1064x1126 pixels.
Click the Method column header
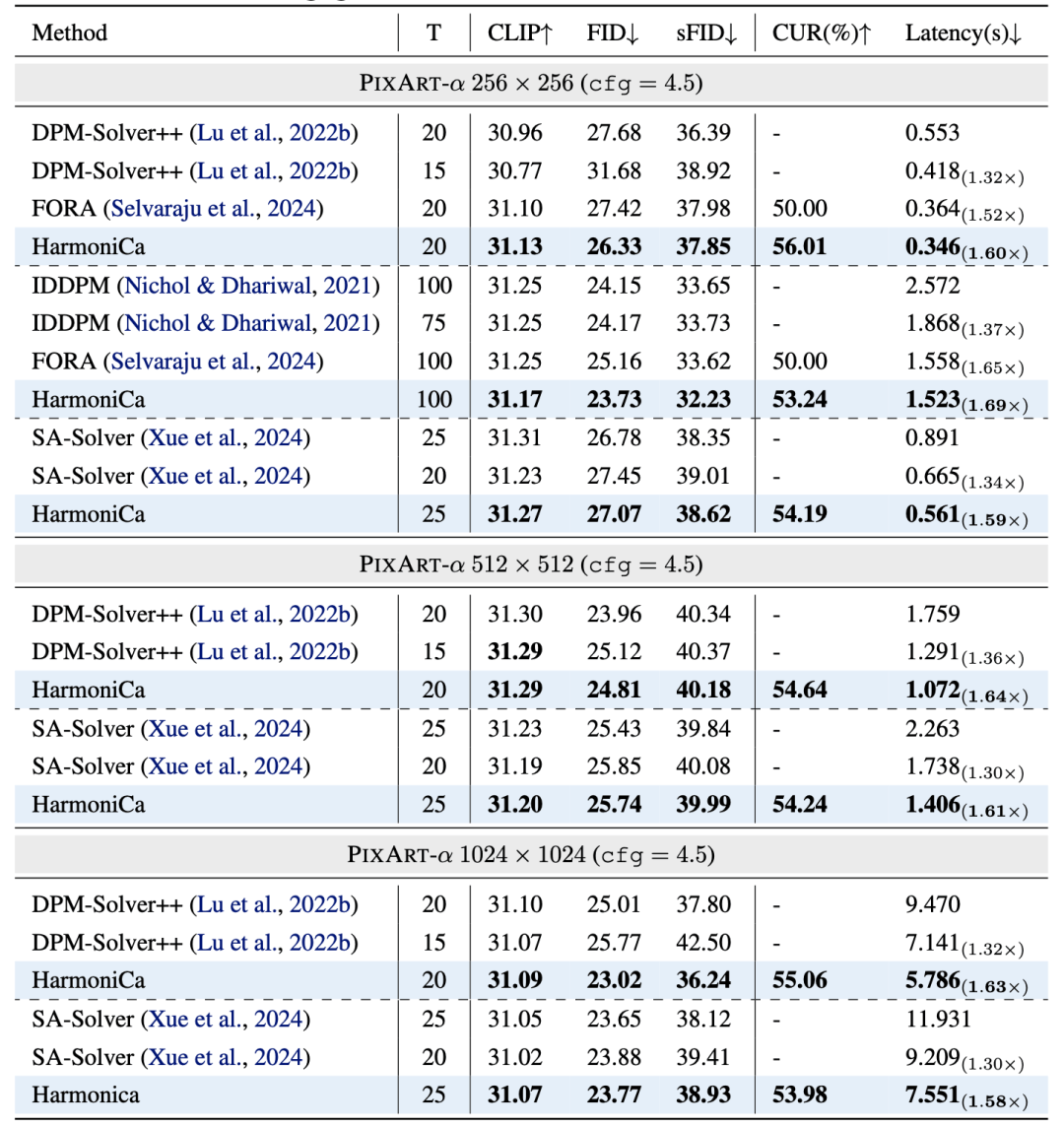pyautogui.click(x=70, y=33)
